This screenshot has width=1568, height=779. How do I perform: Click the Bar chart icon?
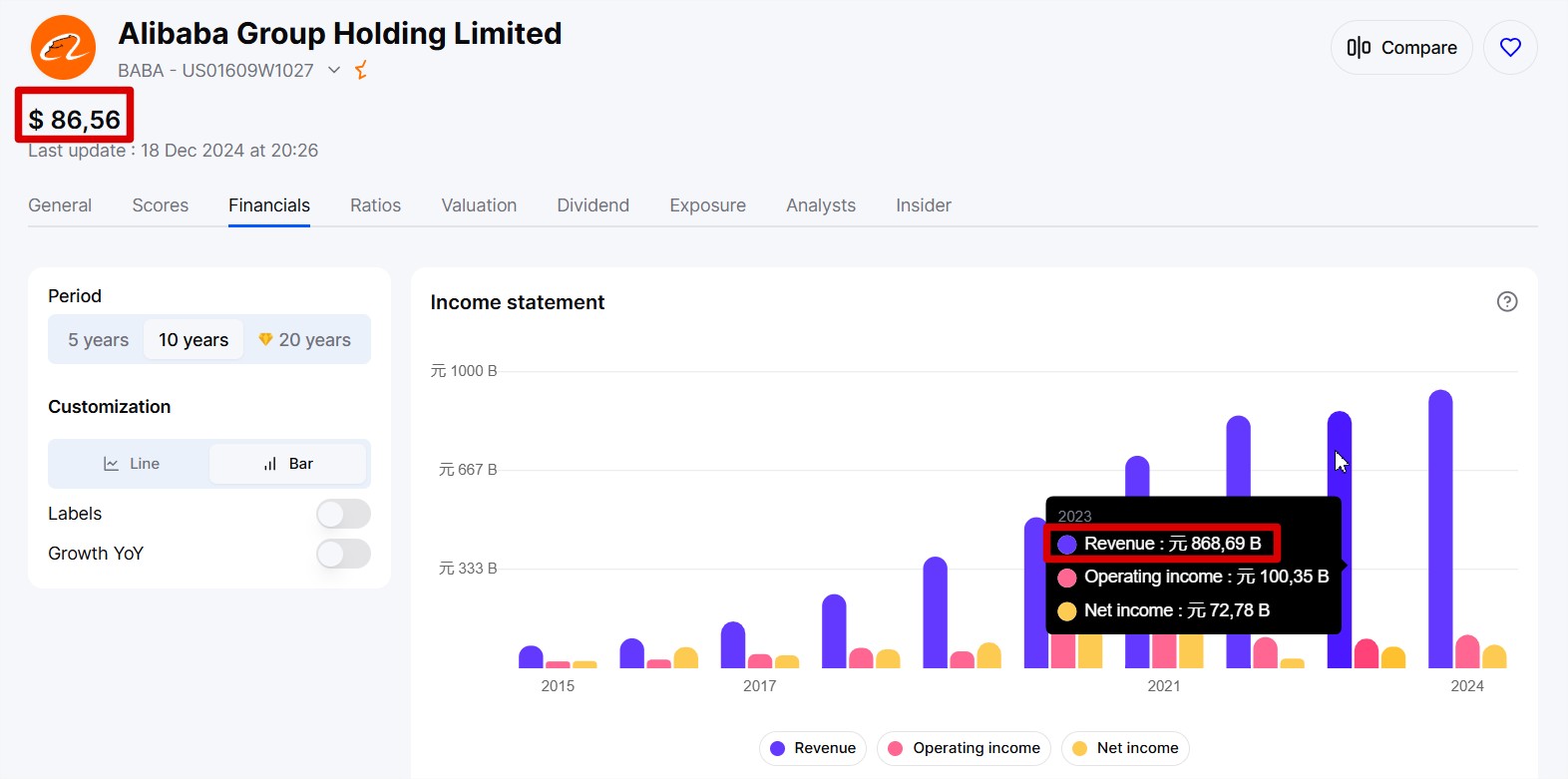click(270, 464)
